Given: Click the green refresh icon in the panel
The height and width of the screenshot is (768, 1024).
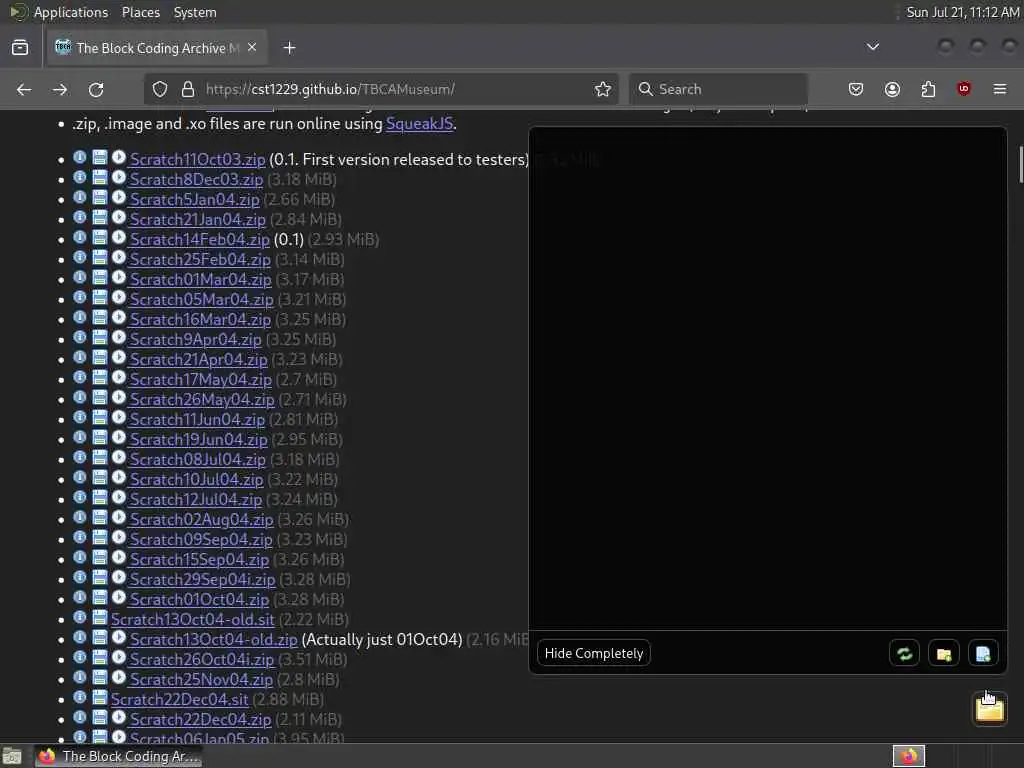Looking at the screenshot, I should pos(904,654).
